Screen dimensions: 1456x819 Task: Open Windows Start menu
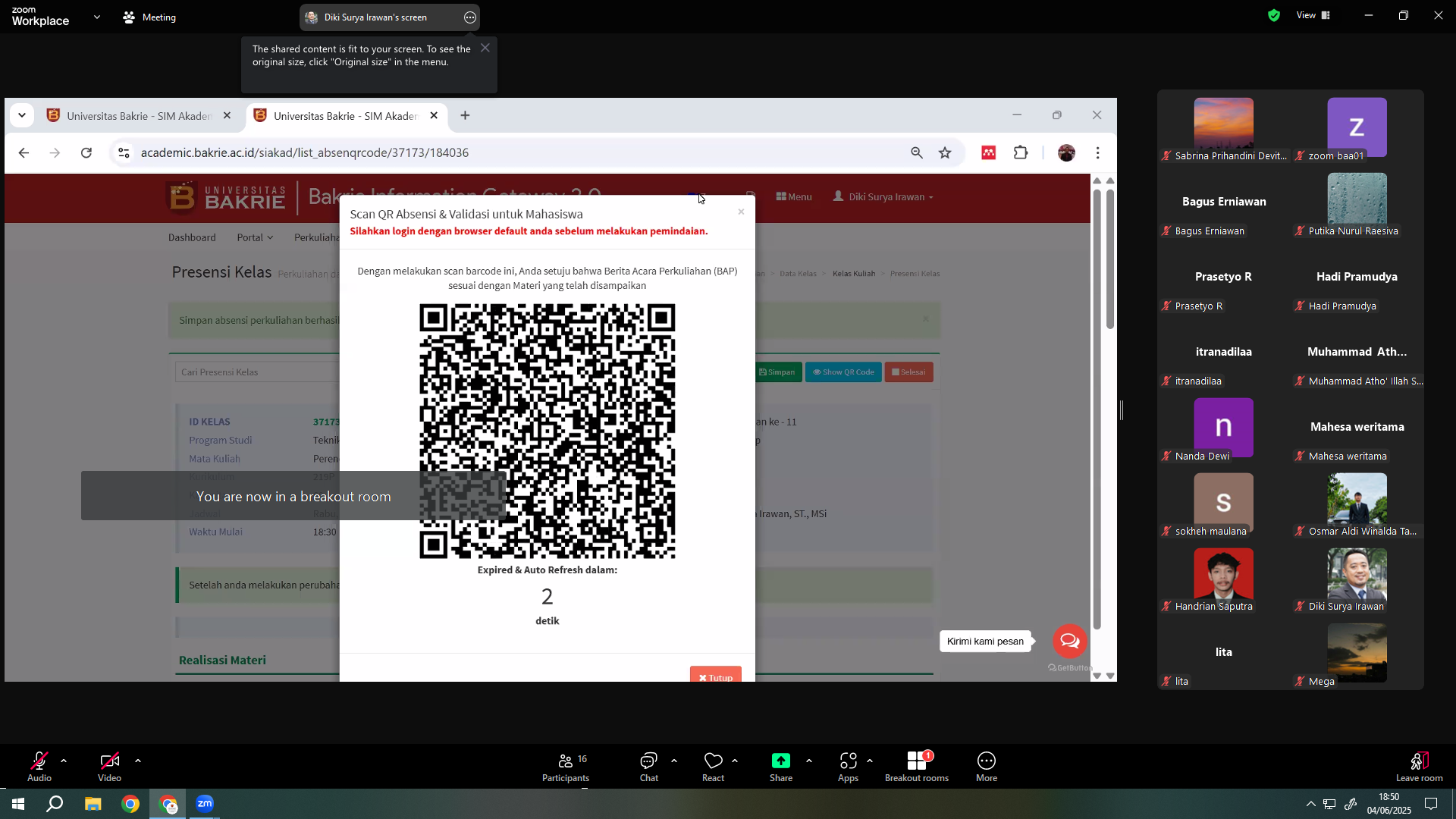coord(18,804)
